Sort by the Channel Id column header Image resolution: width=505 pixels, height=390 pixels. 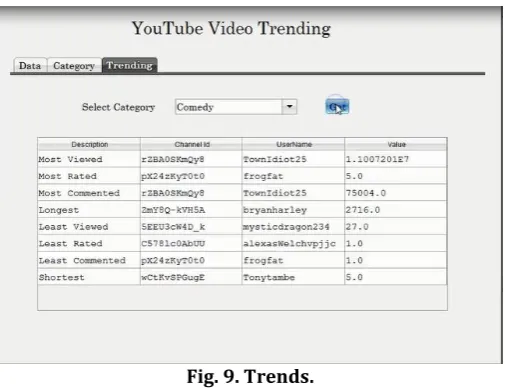pyautogui.click(x=192, y=144)
